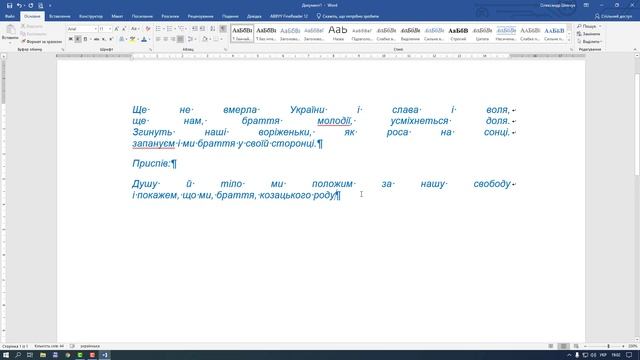640x360 pixels.
Task: Apply the Звичайний style
Action: click(x=242, y=33)
